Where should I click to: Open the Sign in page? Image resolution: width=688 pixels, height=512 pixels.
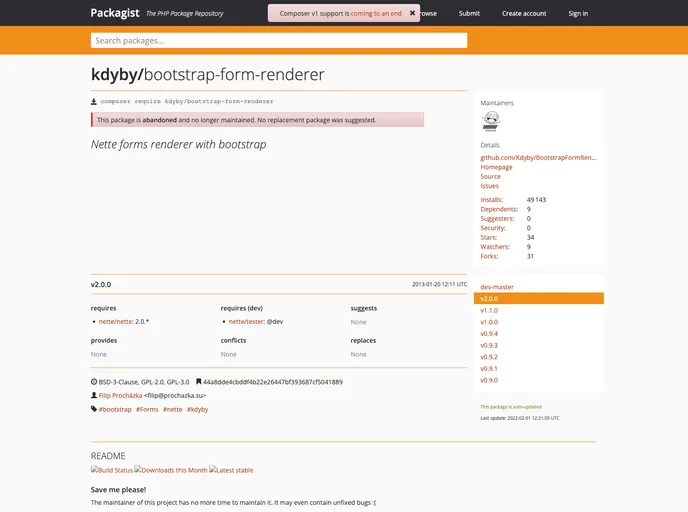point(578,14)
